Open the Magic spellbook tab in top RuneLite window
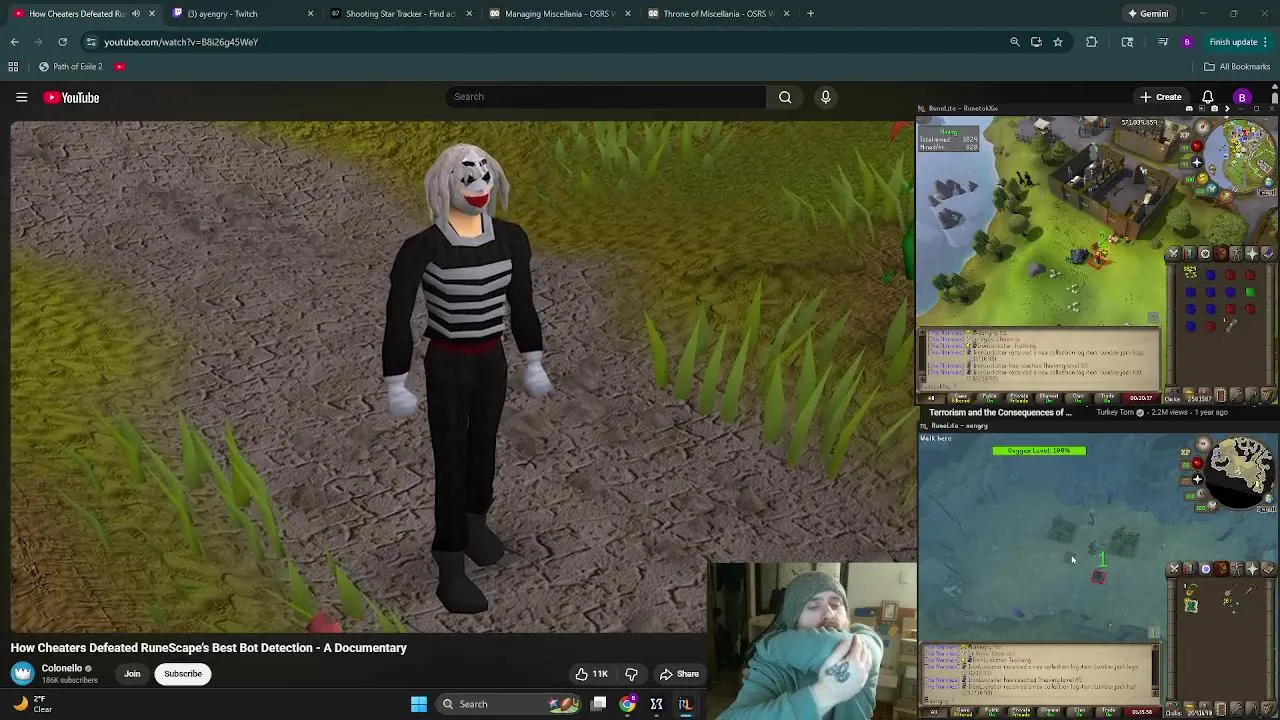This screenshot has height=720, width=1280. (x=1267, y=254)
